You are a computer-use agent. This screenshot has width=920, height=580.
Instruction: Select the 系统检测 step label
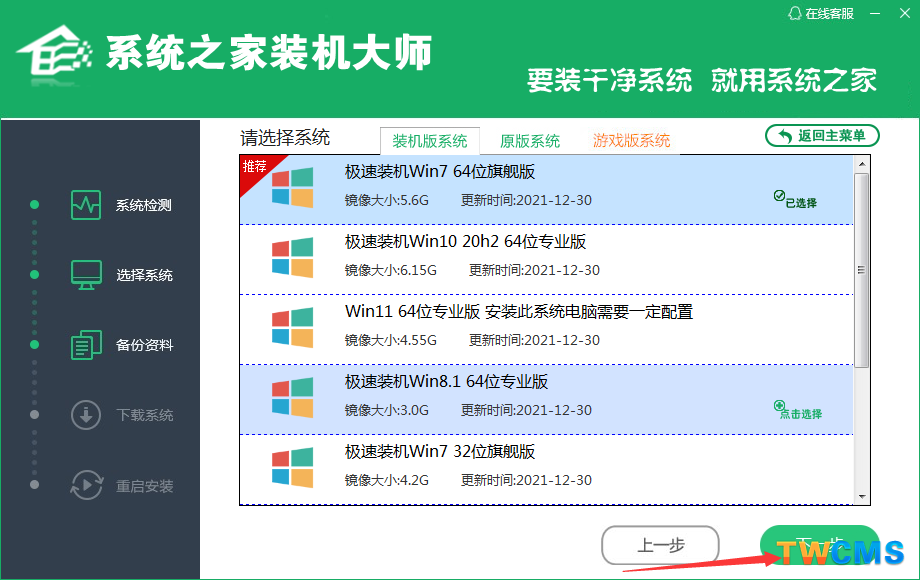(x=144, y=205)
